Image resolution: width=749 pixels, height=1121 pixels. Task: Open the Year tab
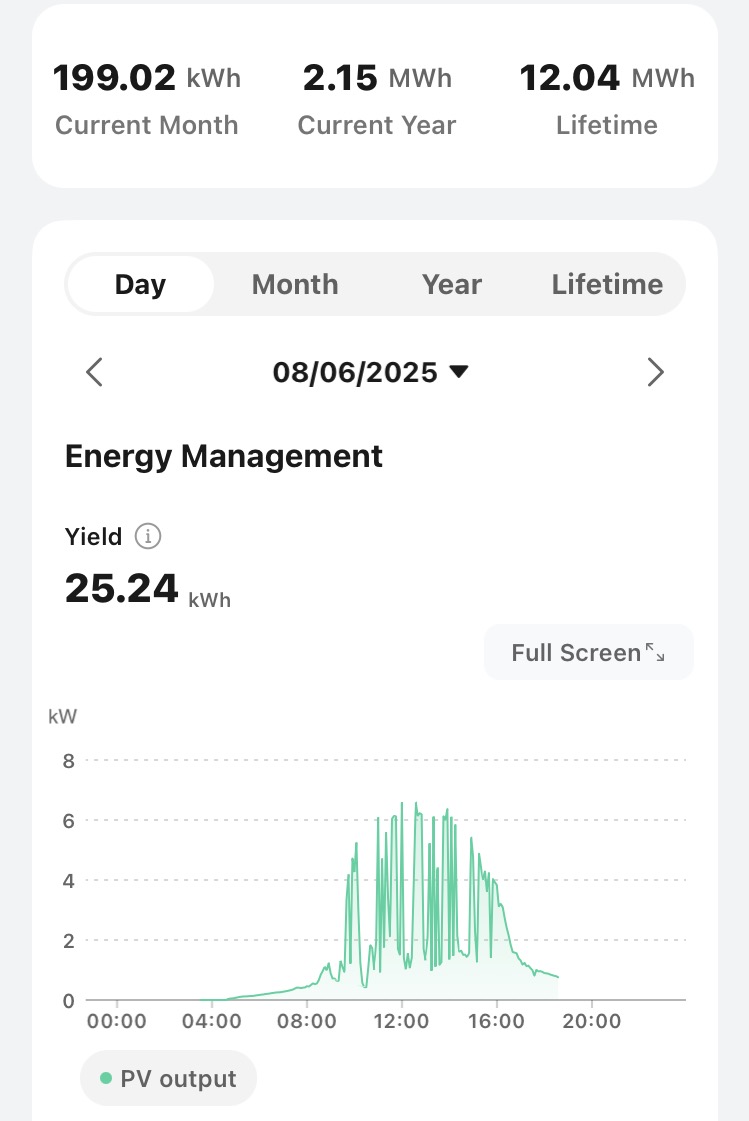pos(452,284)
